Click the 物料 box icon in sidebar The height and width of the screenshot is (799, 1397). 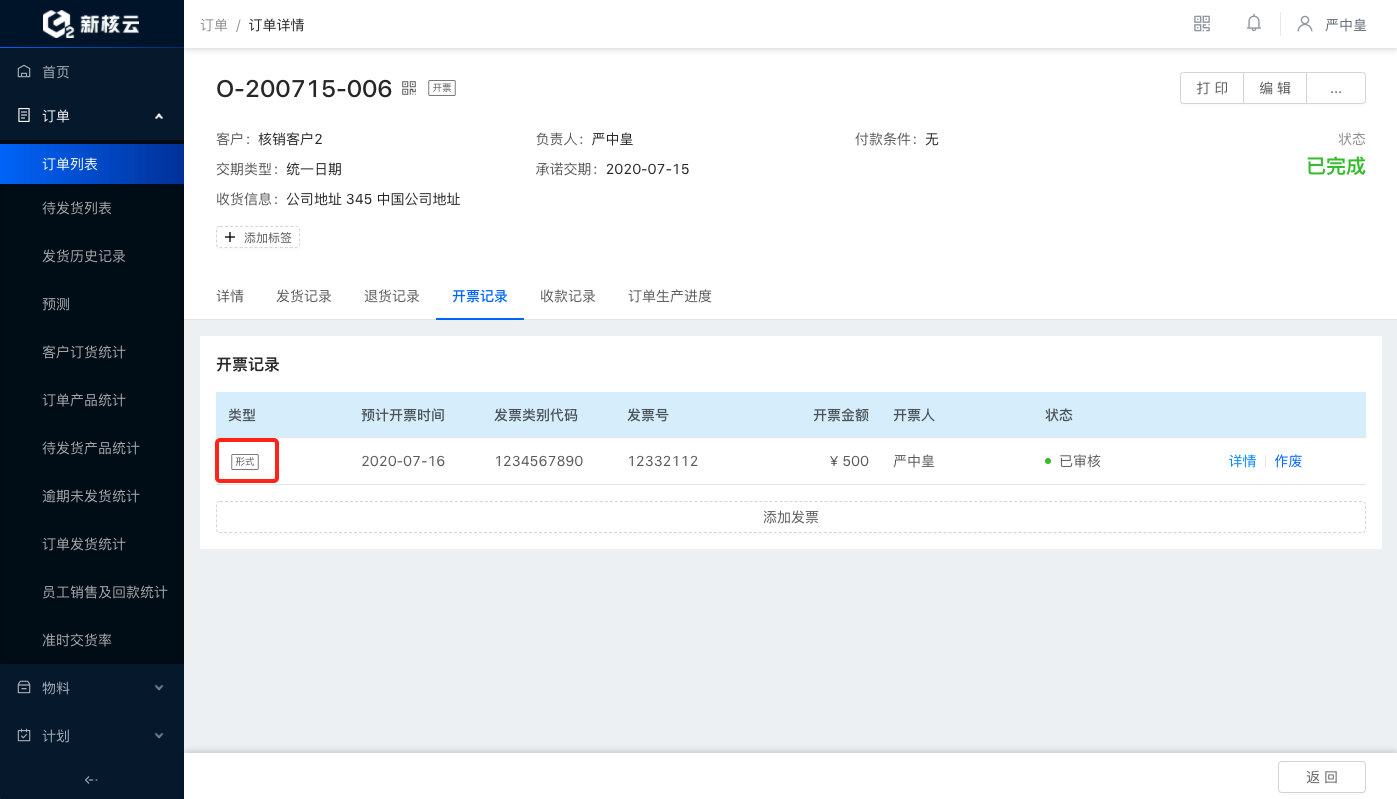tap(25, 688)
